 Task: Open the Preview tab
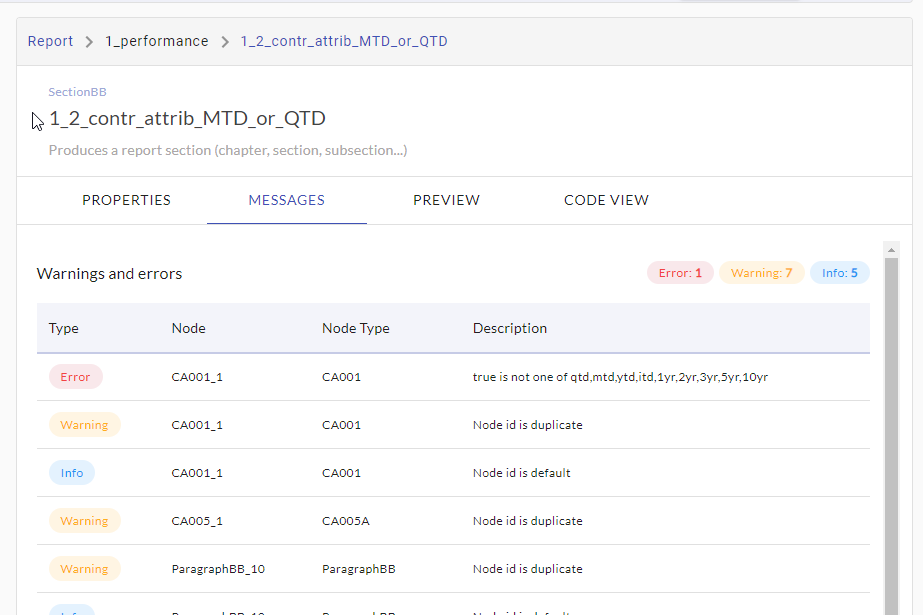446,200
